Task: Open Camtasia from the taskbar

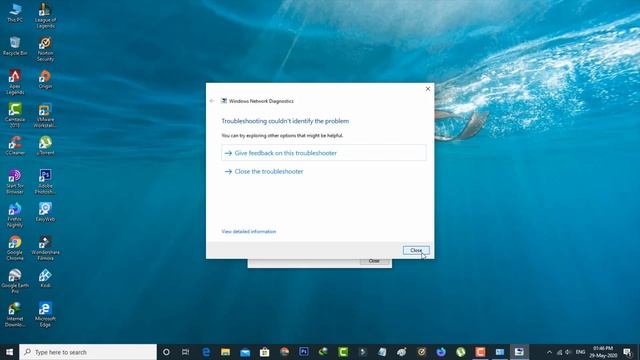Action: tap(343, 352)
